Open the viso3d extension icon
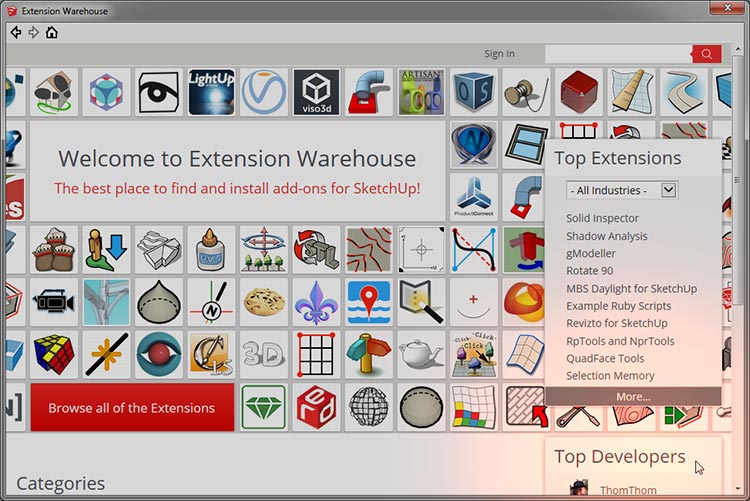750x501 pixels. click(316, 92)
